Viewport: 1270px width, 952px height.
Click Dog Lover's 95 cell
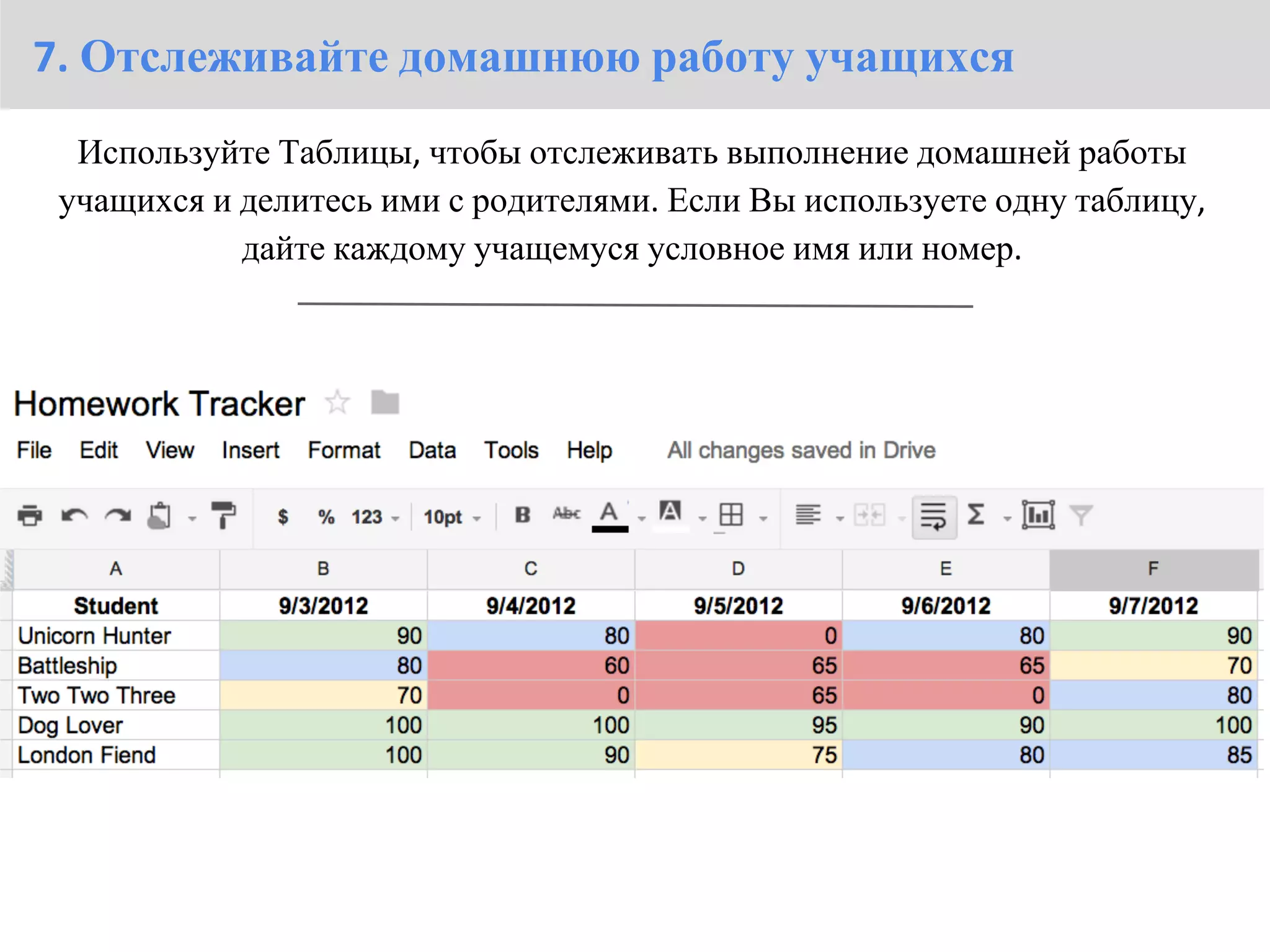coord(738,725)
